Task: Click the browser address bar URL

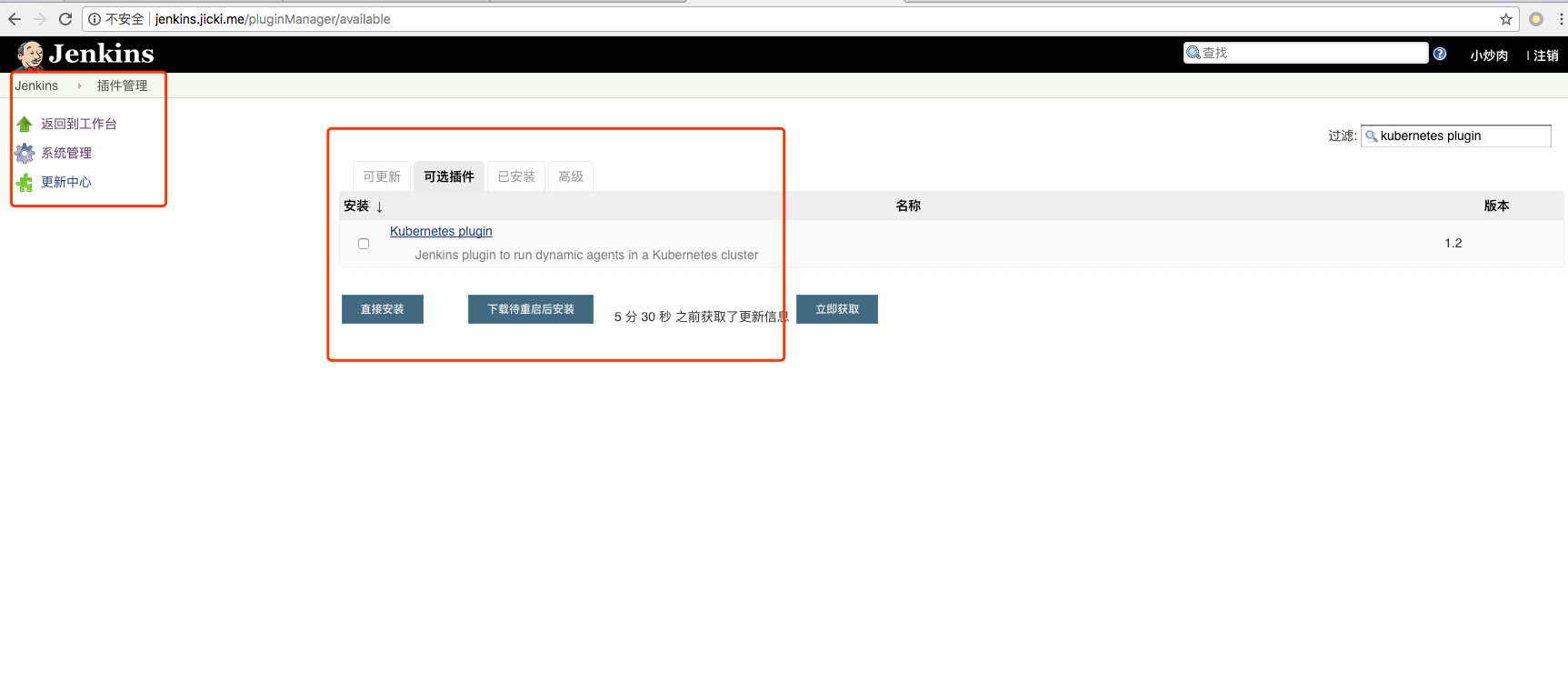Action: pyautogui.click(x=273, y=19)
